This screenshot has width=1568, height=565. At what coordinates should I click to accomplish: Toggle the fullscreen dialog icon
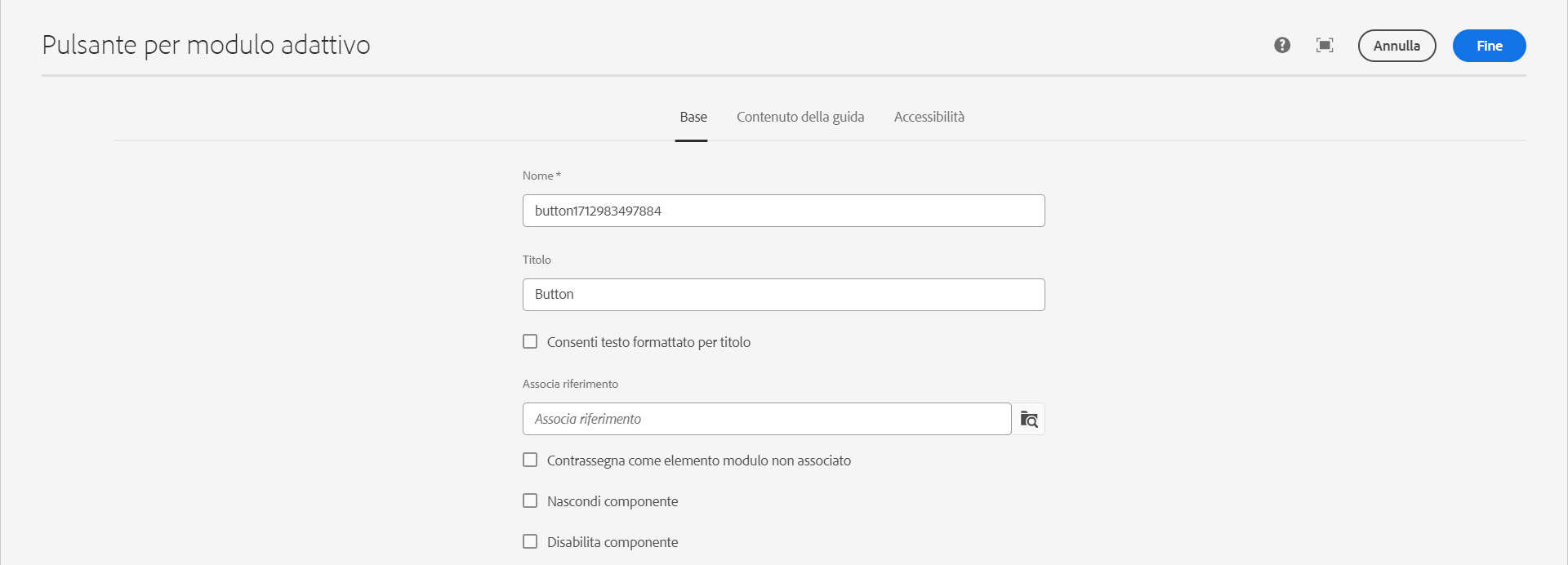point(1325,46)
